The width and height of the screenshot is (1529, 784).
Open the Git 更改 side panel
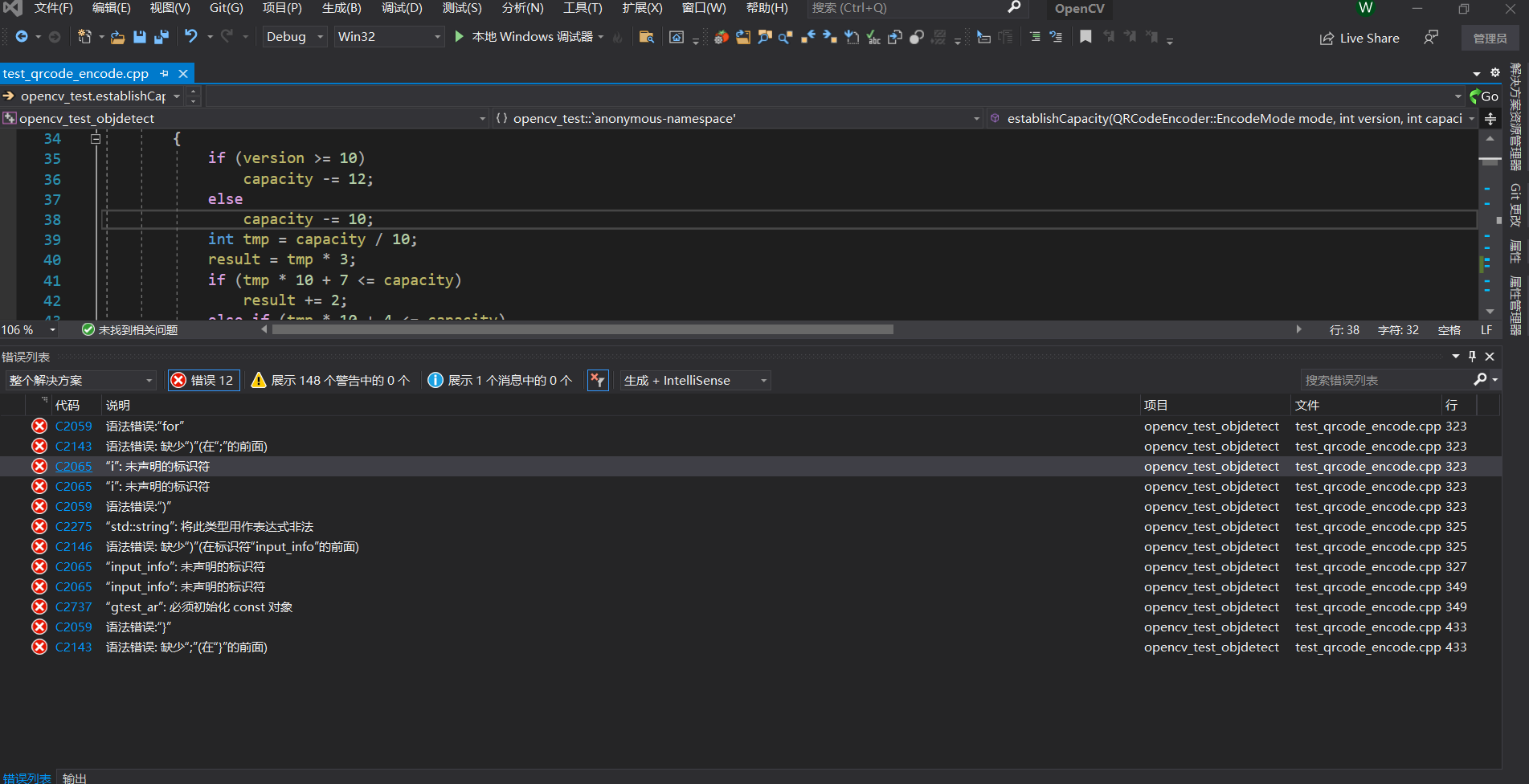[1515, 205]
